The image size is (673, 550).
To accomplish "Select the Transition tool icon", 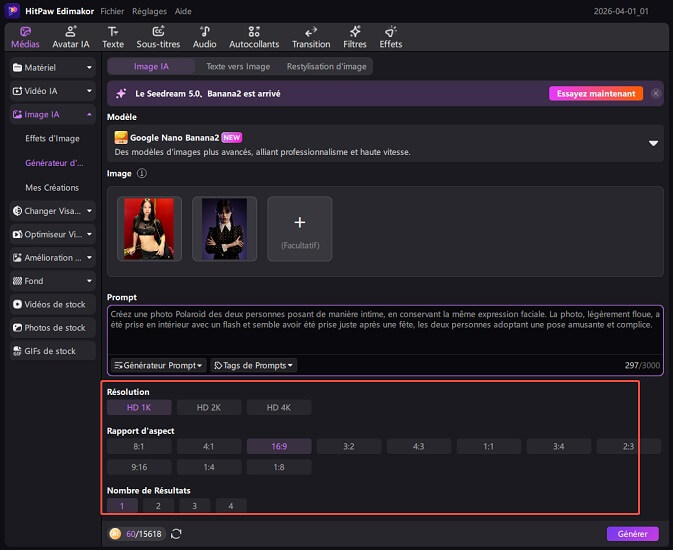I will (x=310, y=37).
